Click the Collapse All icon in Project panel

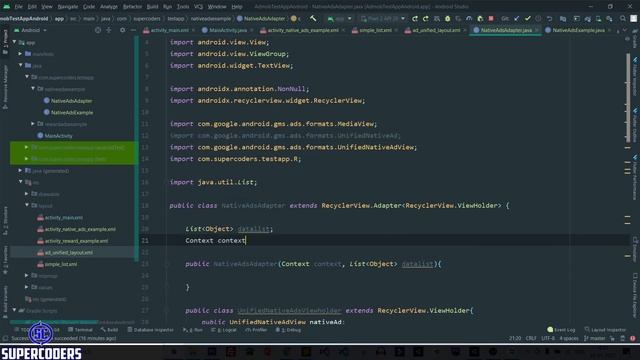(109, 30)
